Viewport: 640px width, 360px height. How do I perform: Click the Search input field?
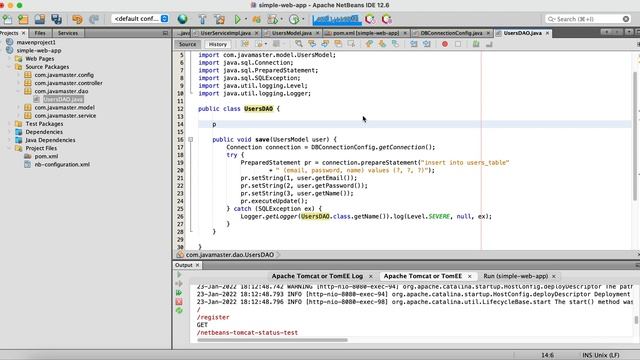(x=588, y=19)
